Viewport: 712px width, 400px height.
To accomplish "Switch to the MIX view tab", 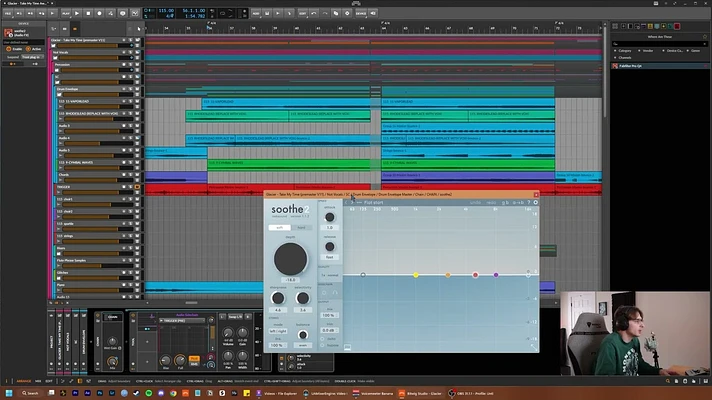I will (x=38, y=381).
